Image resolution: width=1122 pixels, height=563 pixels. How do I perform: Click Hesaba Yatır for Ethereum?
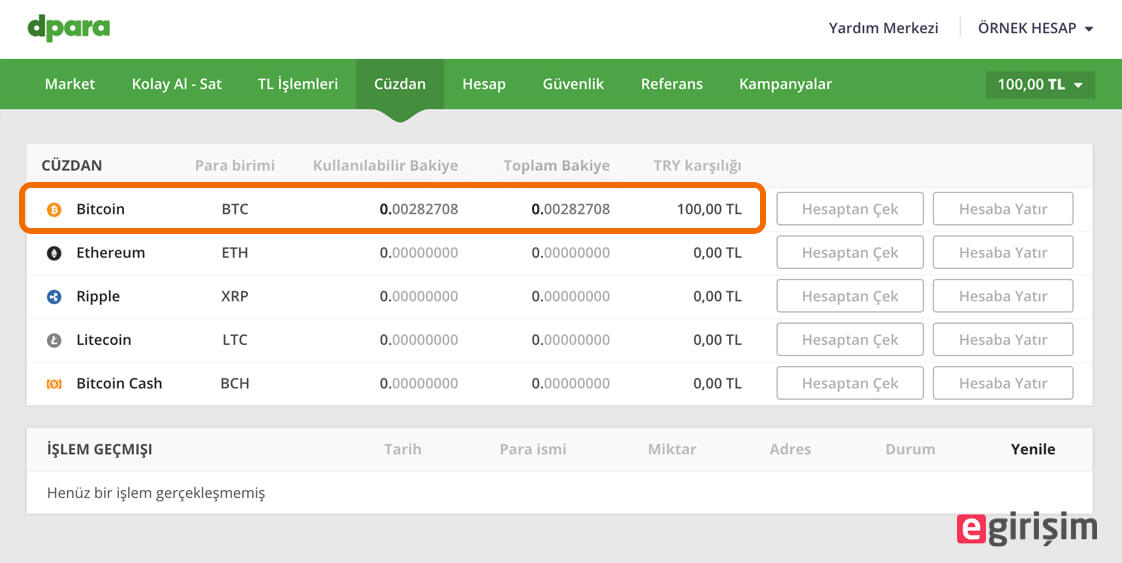click(1003, 253)
